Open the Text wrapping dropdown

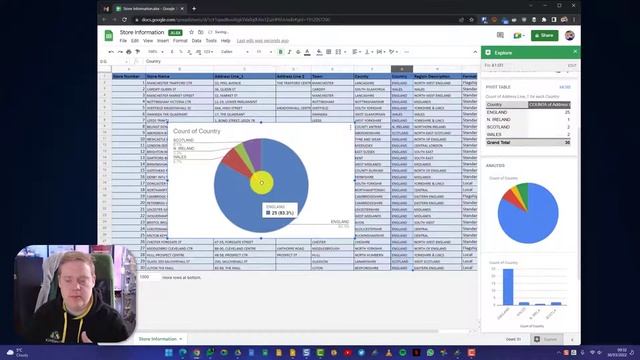coord(381,52)
